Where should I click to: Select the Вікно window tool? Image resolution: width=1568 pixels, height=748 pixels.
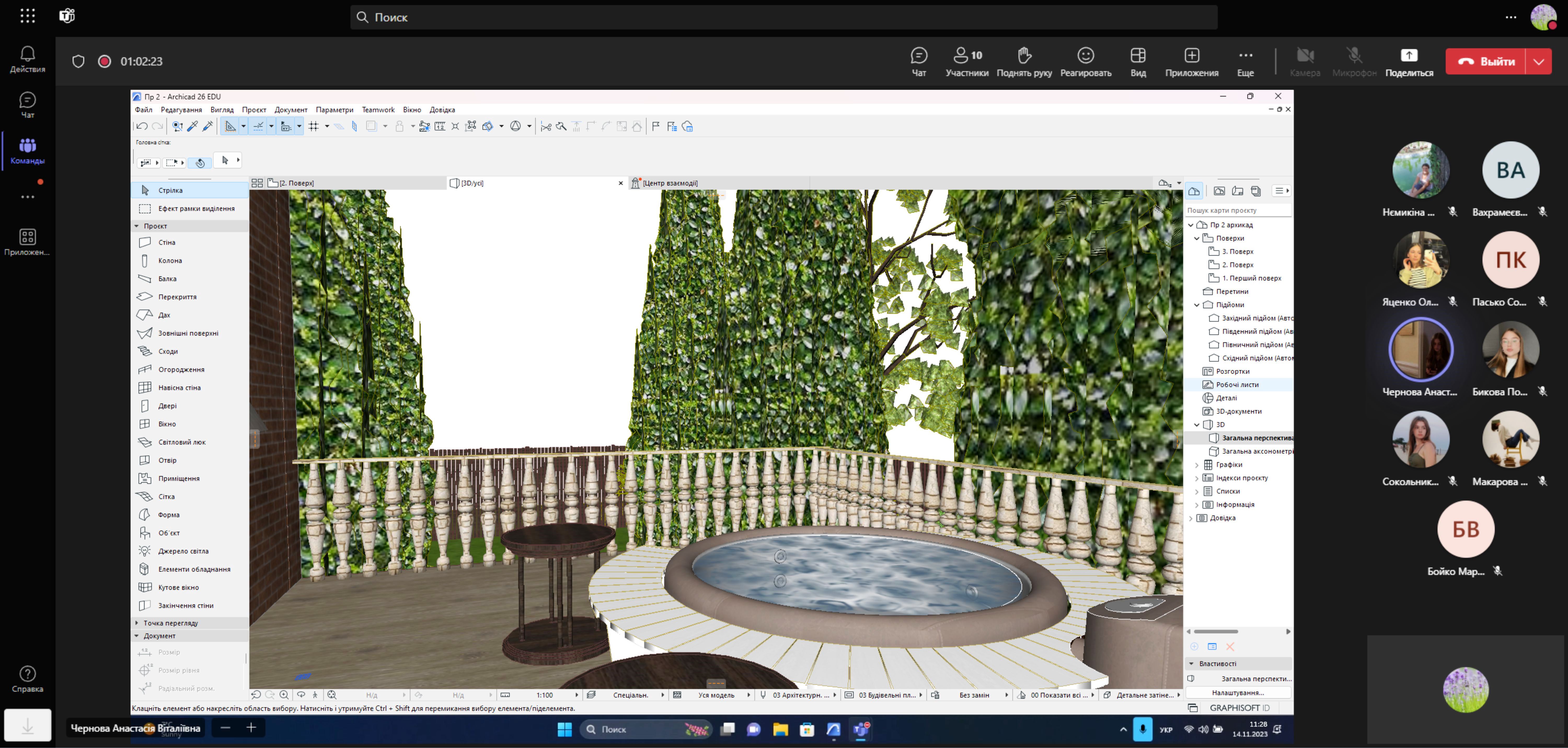(190, 424)
